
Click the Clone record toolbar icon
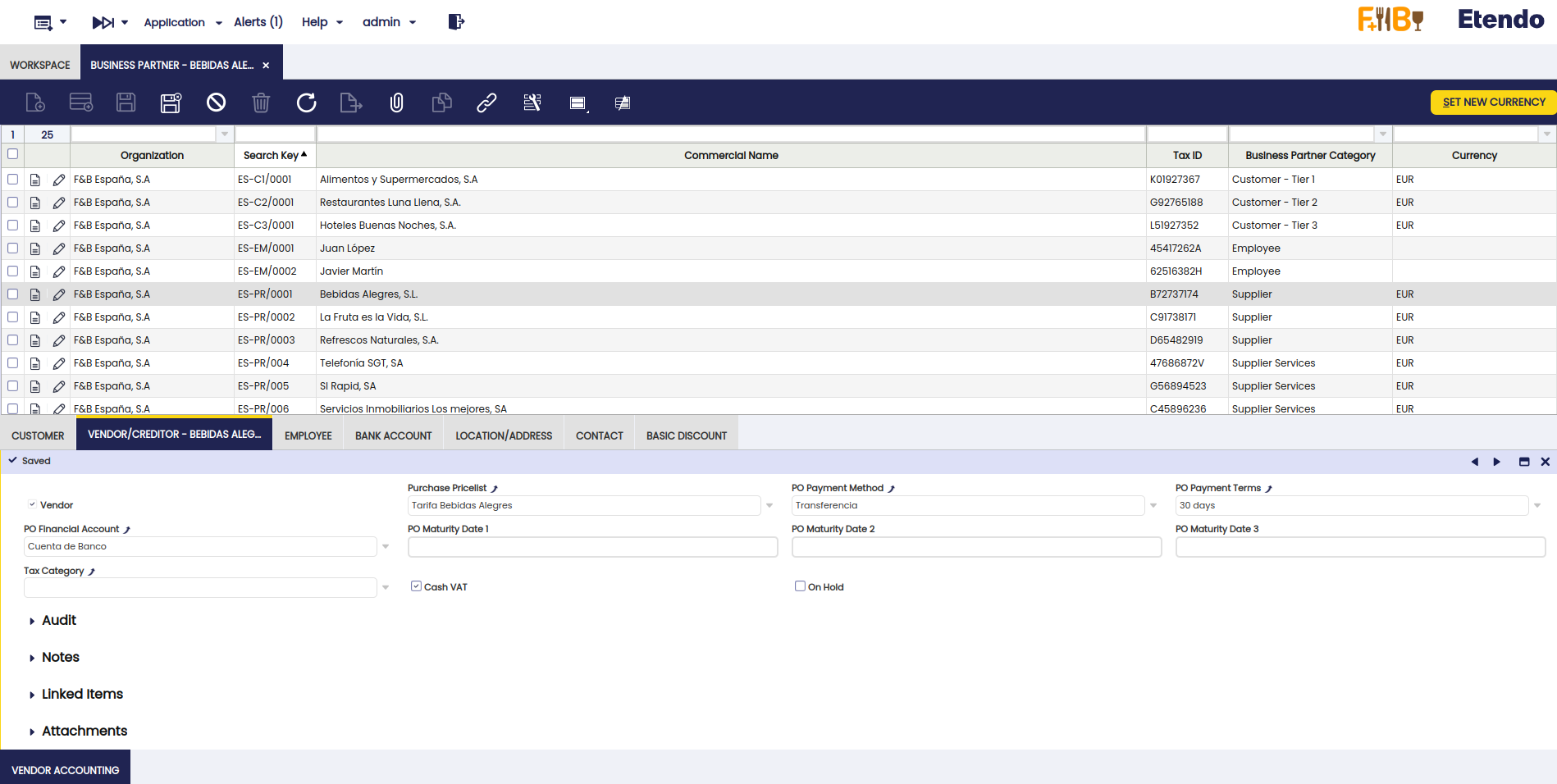[x=441, y=103]
